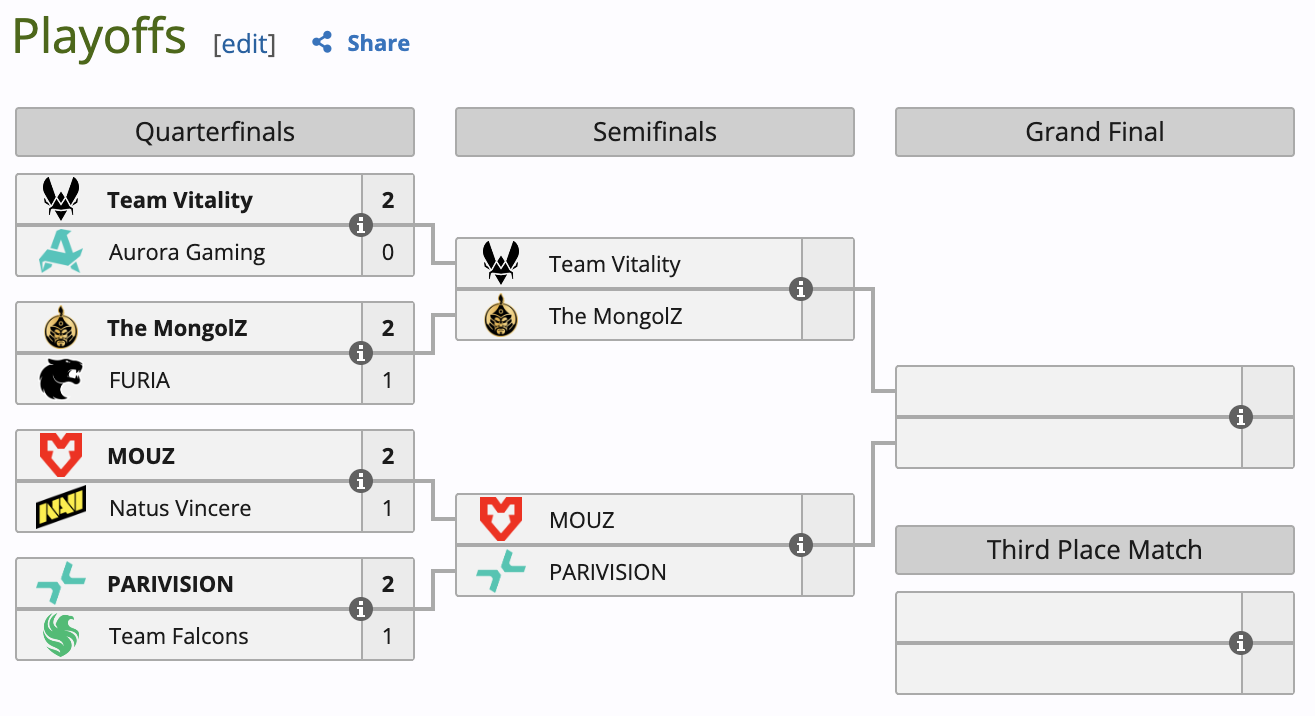The image size is (1315, 716).
Task: Click the Grand Final match info icon
Action: point(1241,417)
